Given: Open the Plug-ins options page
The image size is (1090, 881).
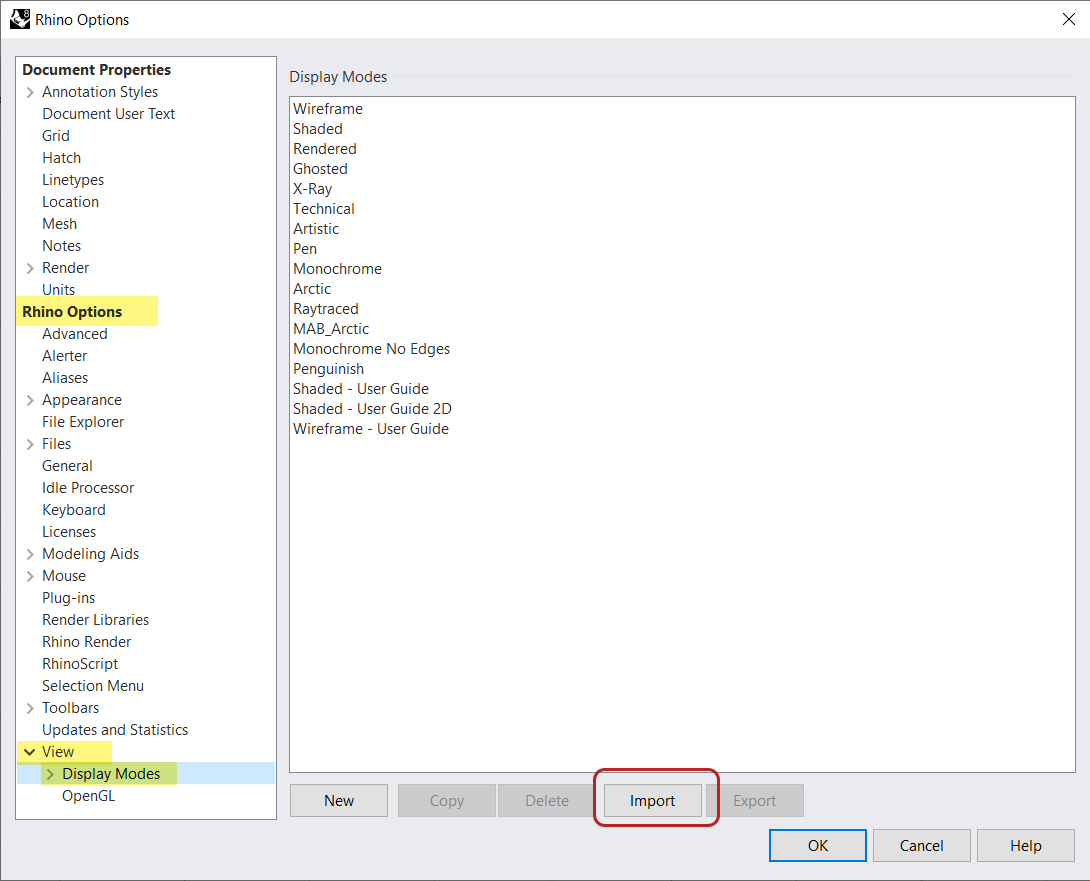Looking at the screenshot, I should [x=68, y=598].
